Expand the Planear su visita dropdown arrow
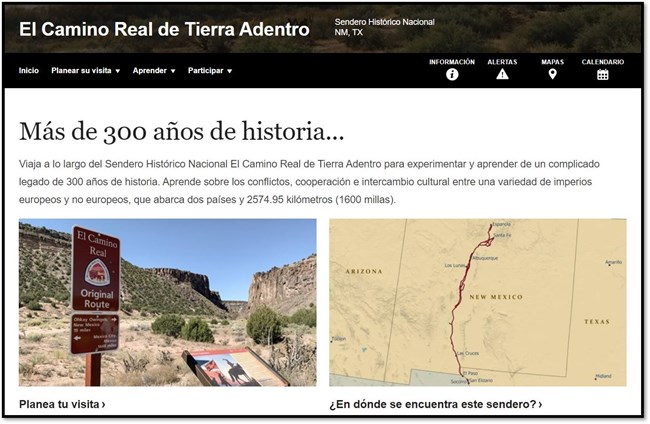Screen dimensions: 650x424 [118, 71]
